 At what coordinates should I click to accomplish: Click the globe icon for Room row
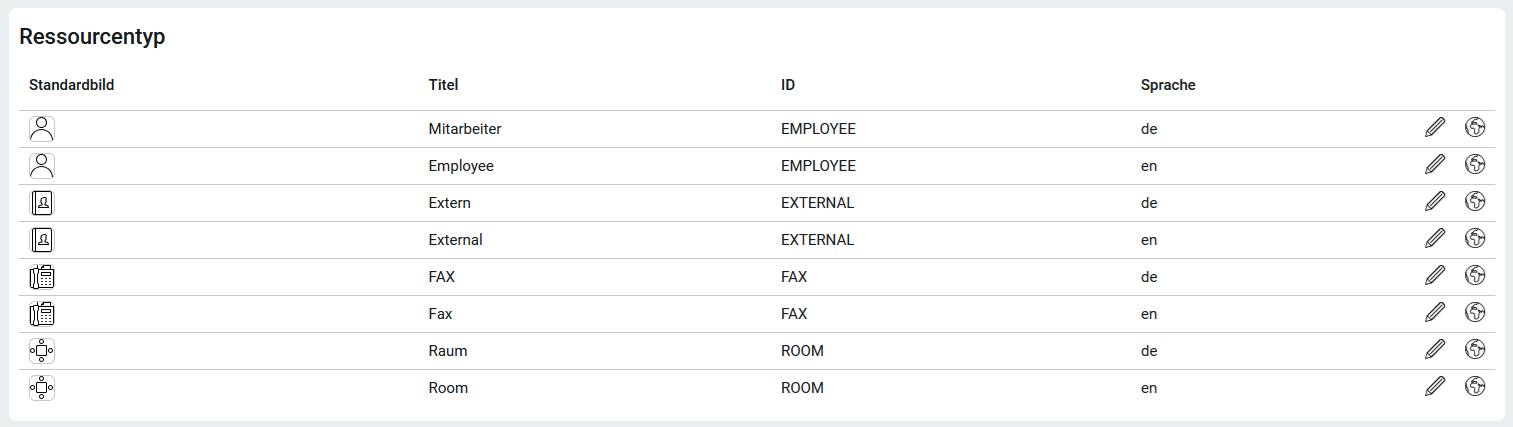1474,386
